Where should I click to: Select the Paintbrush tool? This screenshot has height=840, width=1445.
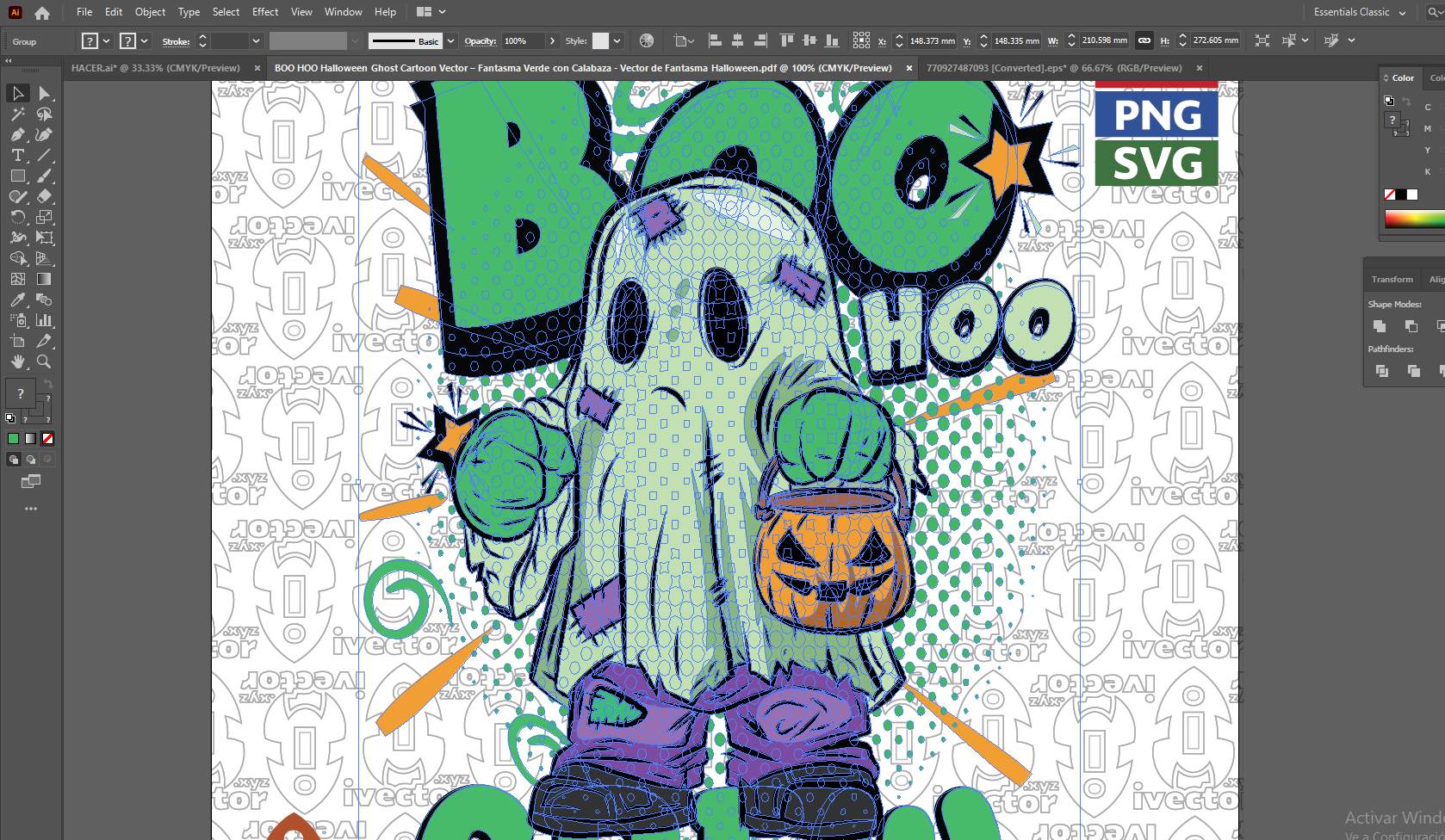click(x=45, y=176)
